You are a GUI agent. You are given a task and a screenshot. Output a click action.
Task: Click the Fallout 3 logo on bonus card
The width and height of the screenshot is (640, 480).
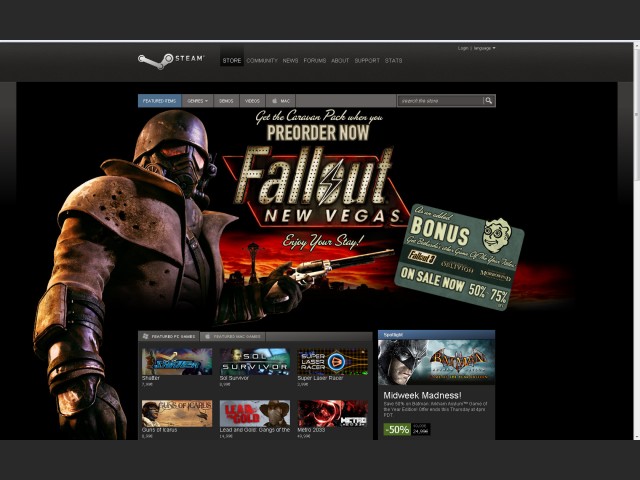pyautogui.click(x=422, y=258)
